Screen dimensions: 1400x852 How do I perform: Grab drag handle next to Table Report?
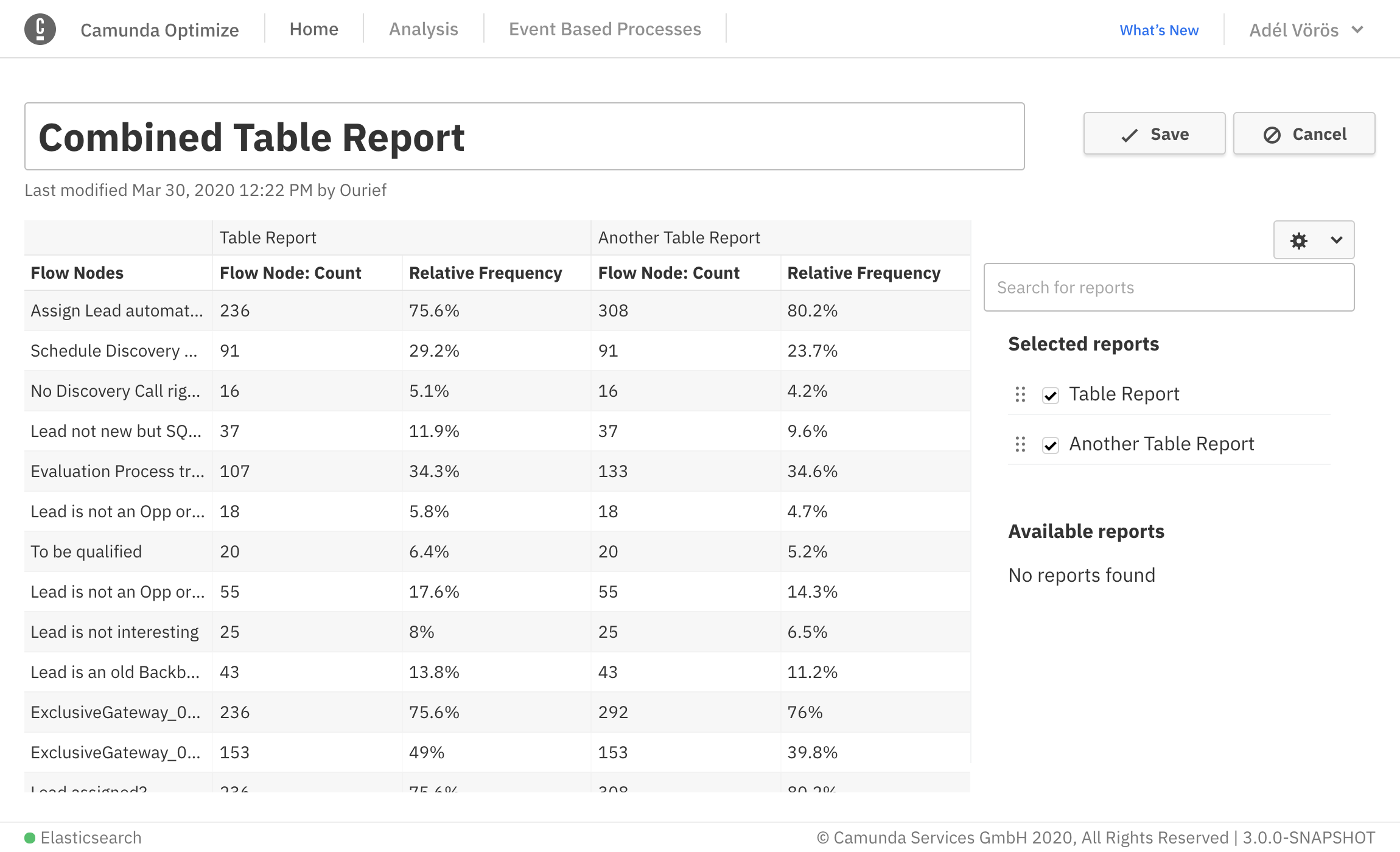pyautogui.click(x=1021, y=395)
